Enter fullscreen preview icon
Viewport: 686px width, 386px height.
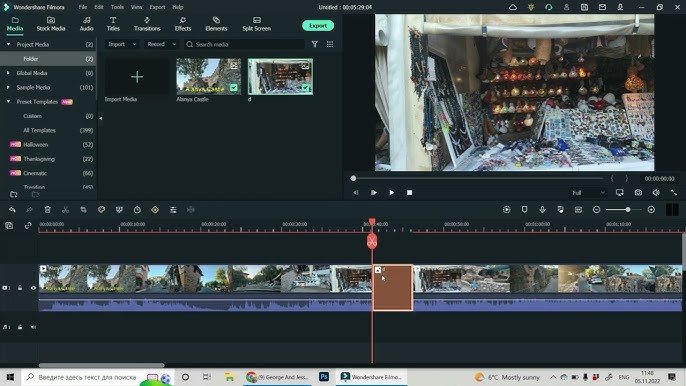674,193
